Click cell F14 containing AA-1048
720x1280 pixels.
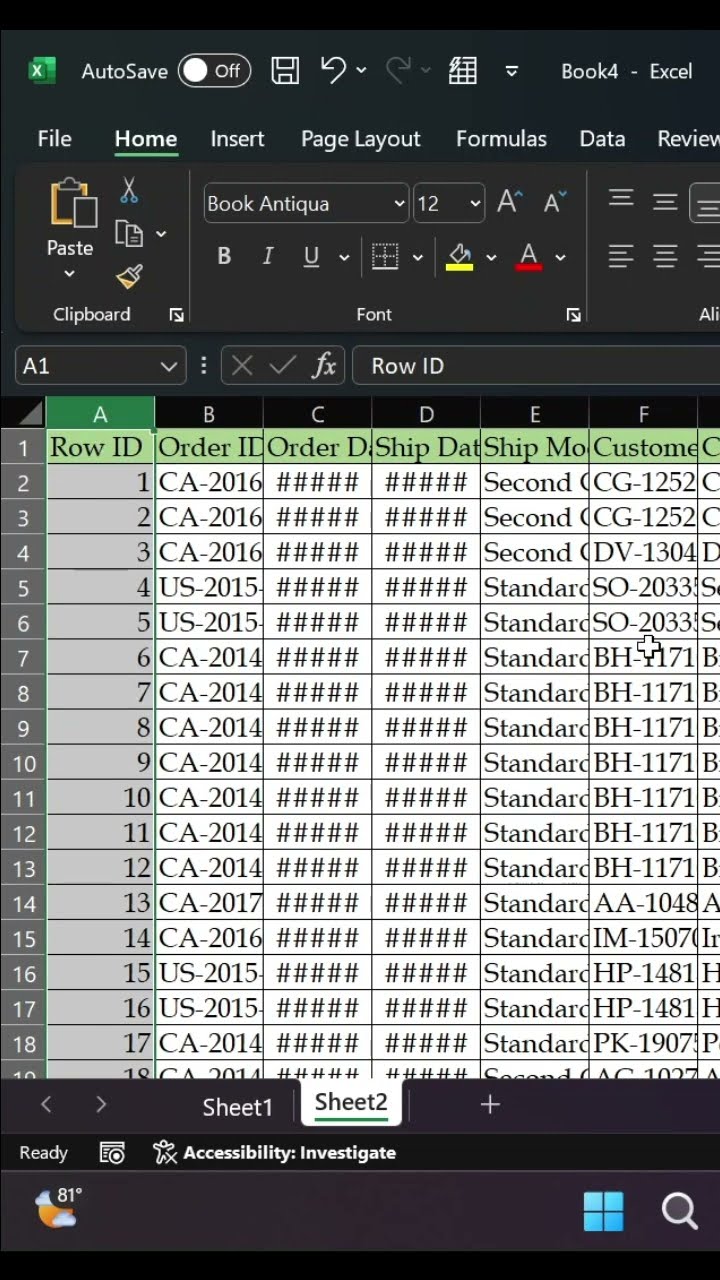coord(643,903)
